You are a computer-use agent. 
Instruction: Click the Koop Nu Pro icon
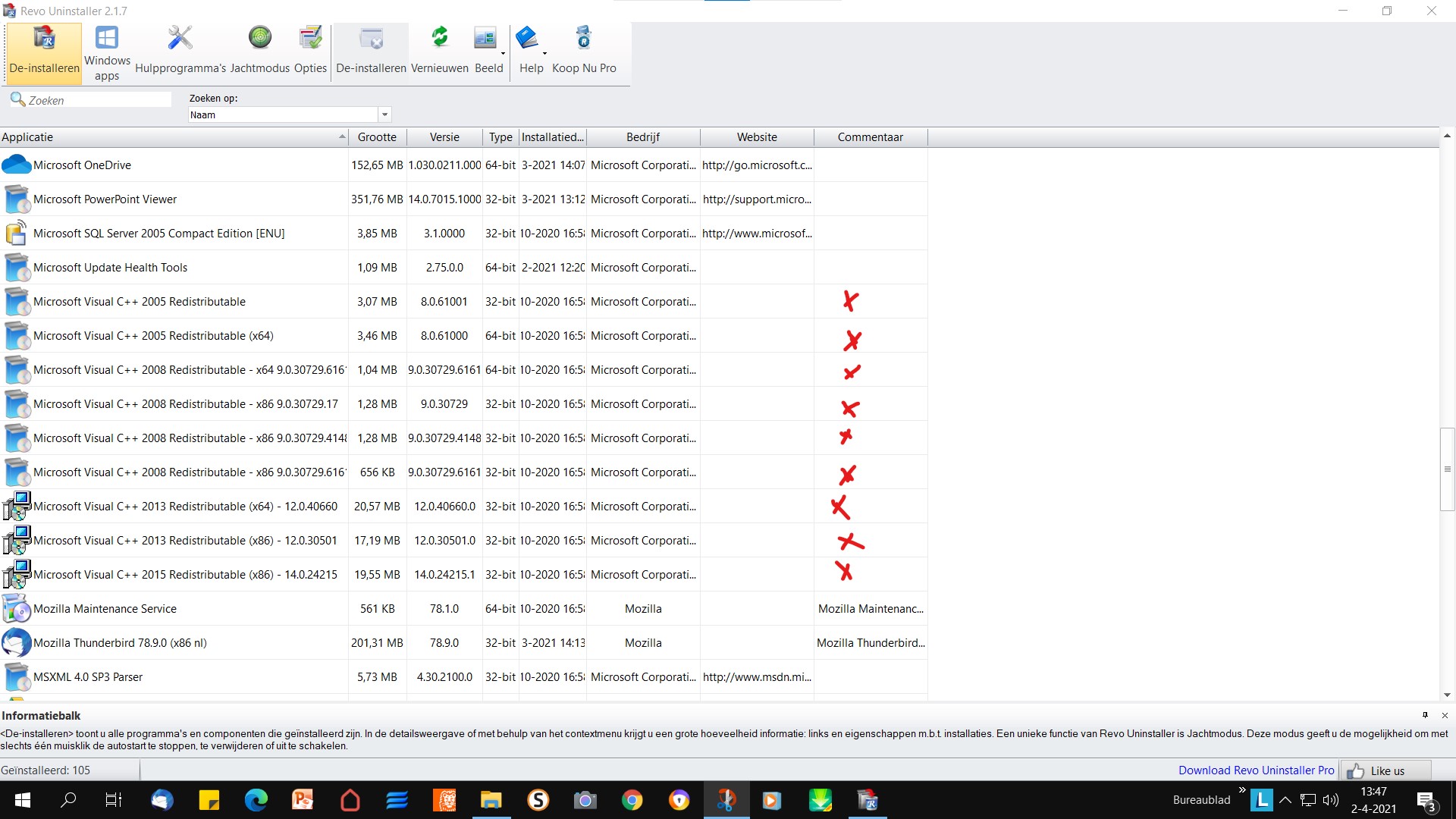584,38
